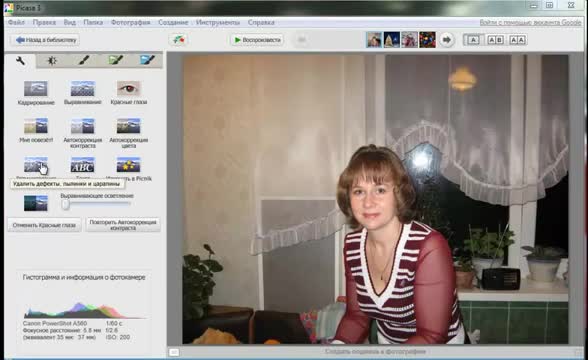Apply the Мне повезёт! auto fix
Screen dimensions: 588x360
36,130
